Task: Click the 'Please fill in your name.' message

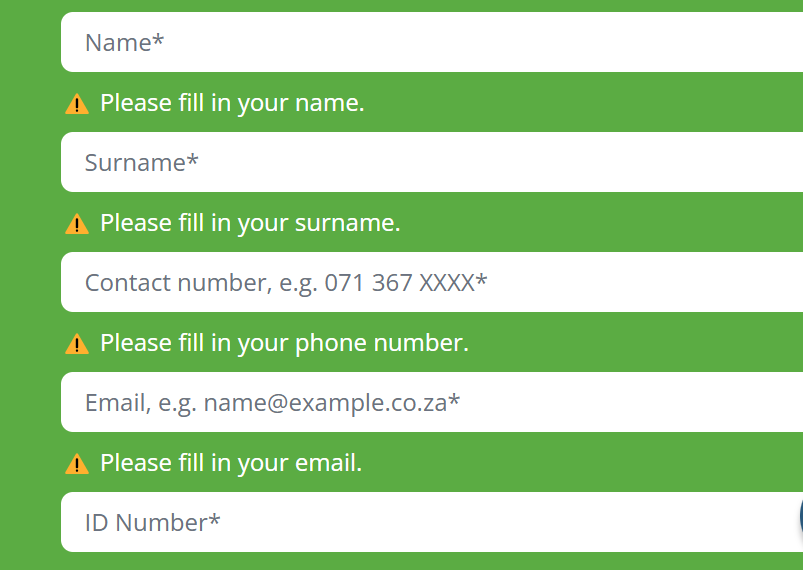Action: click(x=232, y=103)
